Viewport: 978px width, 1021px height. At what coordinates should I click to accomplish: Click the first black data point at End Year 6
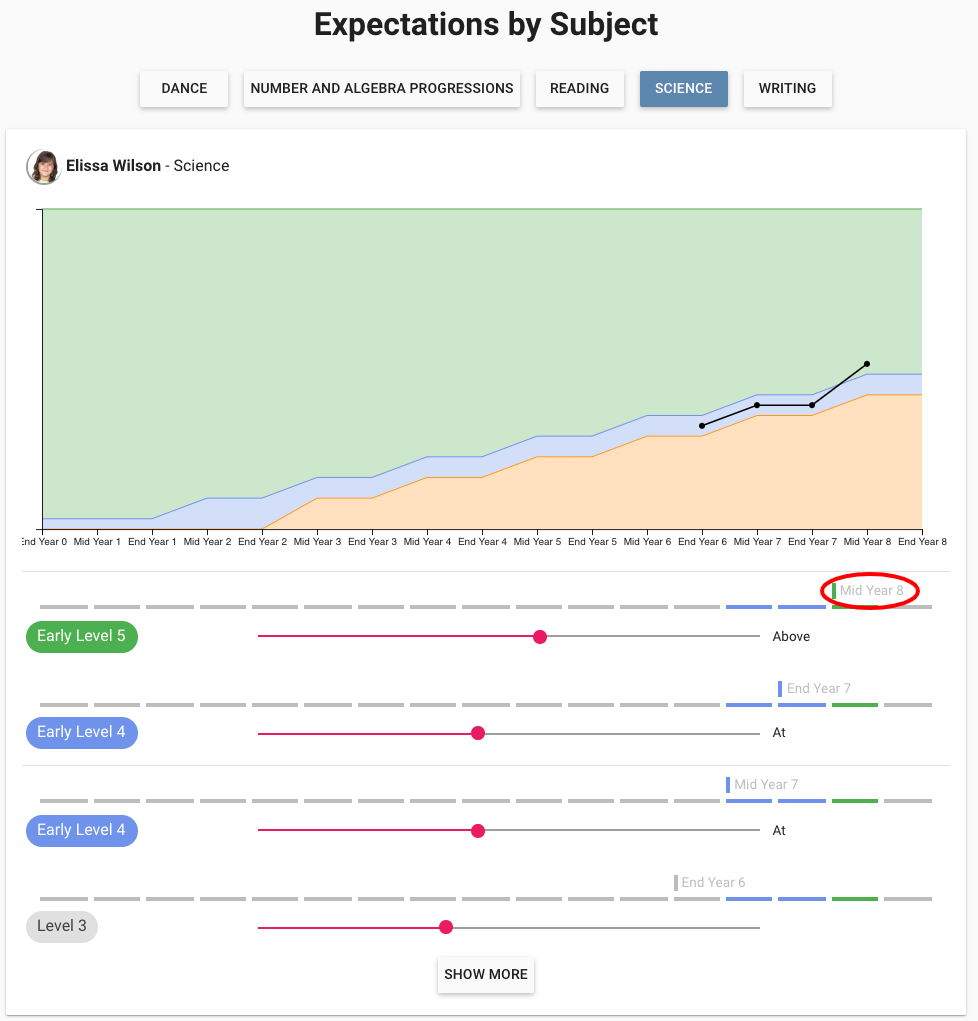click(702, 426)
